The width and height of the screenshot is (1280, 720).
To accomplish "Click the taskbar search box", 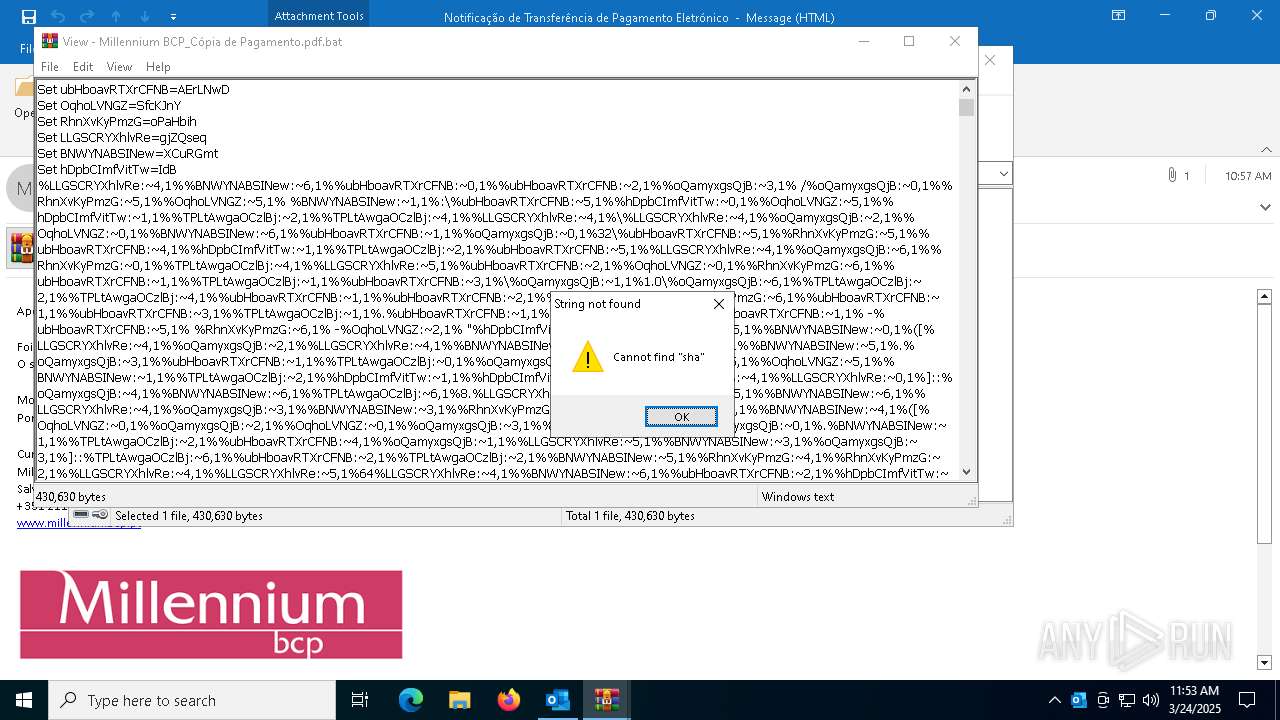I will click(192, 700).
